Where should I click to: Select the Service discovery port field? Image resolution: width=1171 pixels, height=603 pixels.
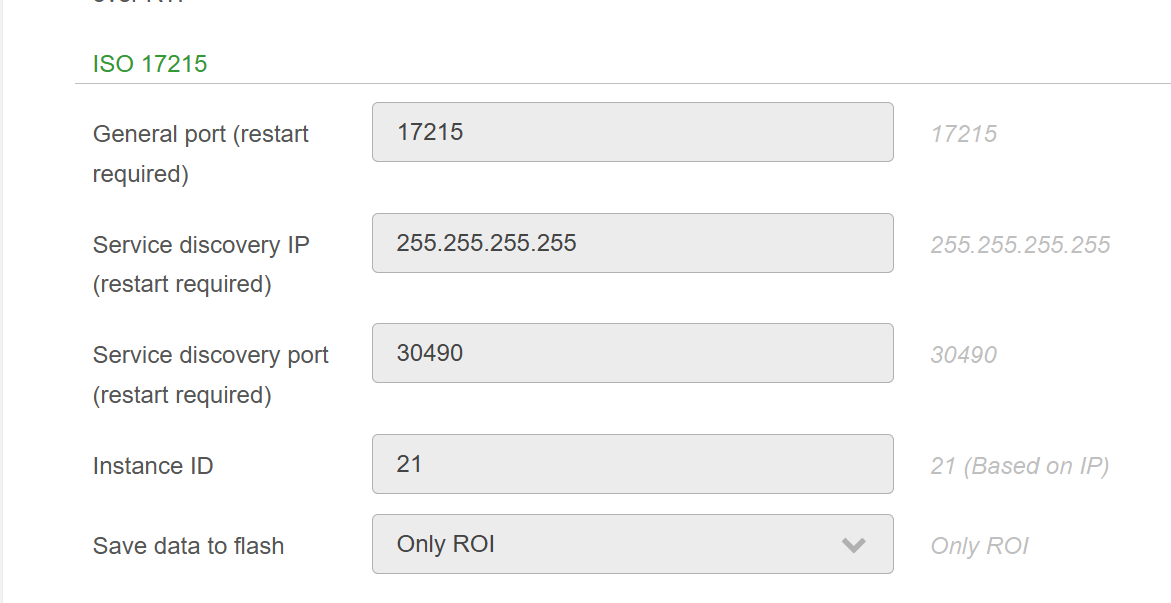(x=632, y=353)
